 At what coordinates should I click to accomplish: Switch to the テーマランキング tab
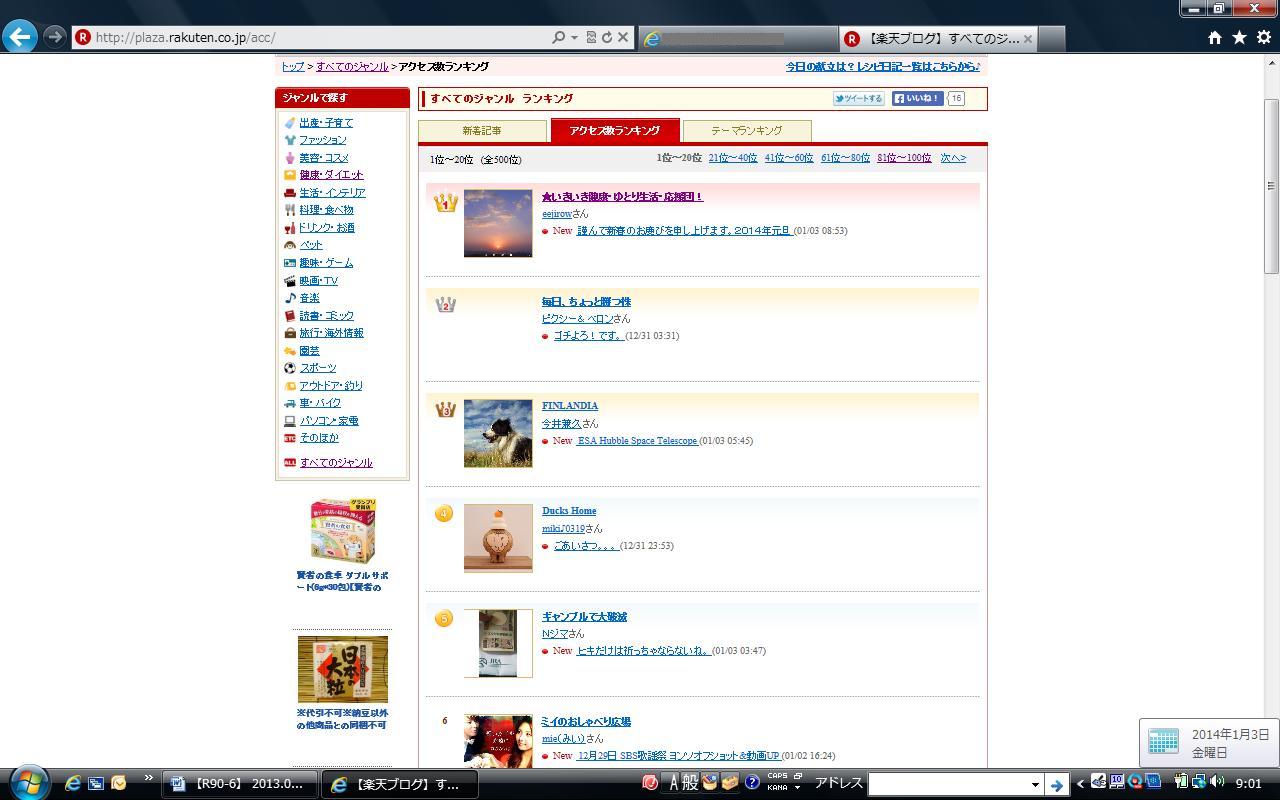[746, 131]
